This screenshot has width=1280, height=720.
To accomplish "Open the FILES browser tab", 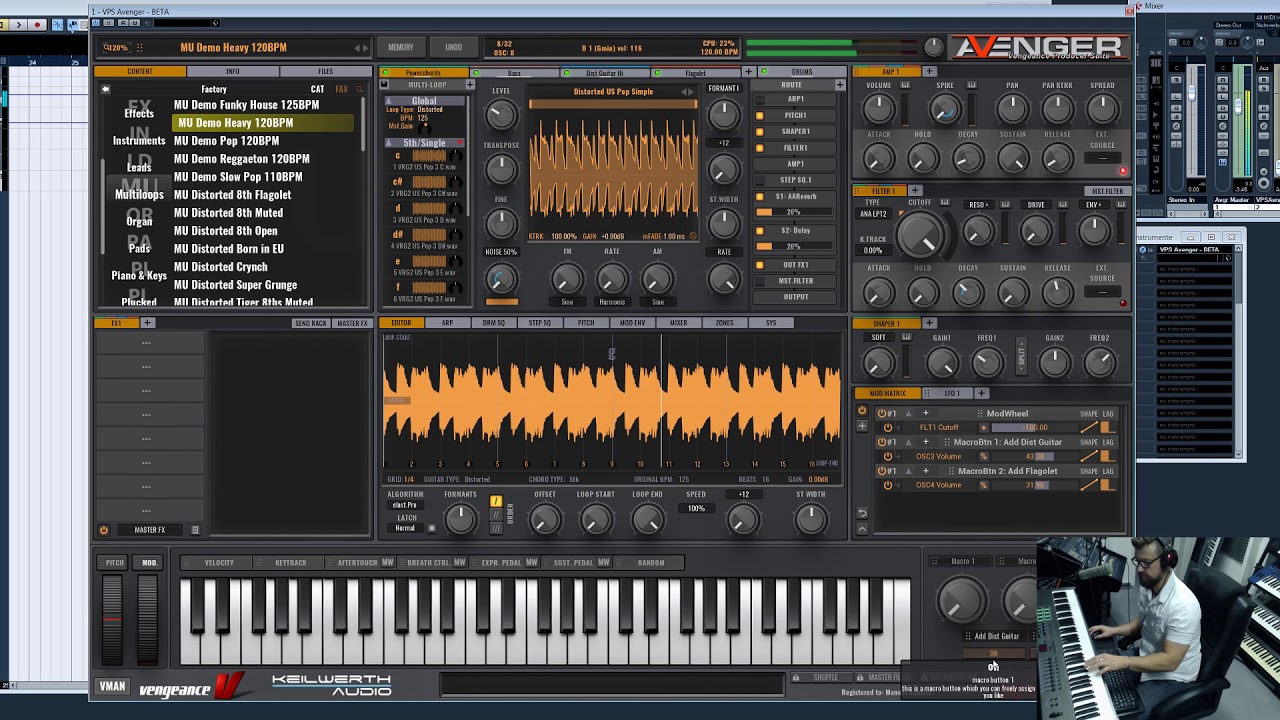I will (325, 72).
